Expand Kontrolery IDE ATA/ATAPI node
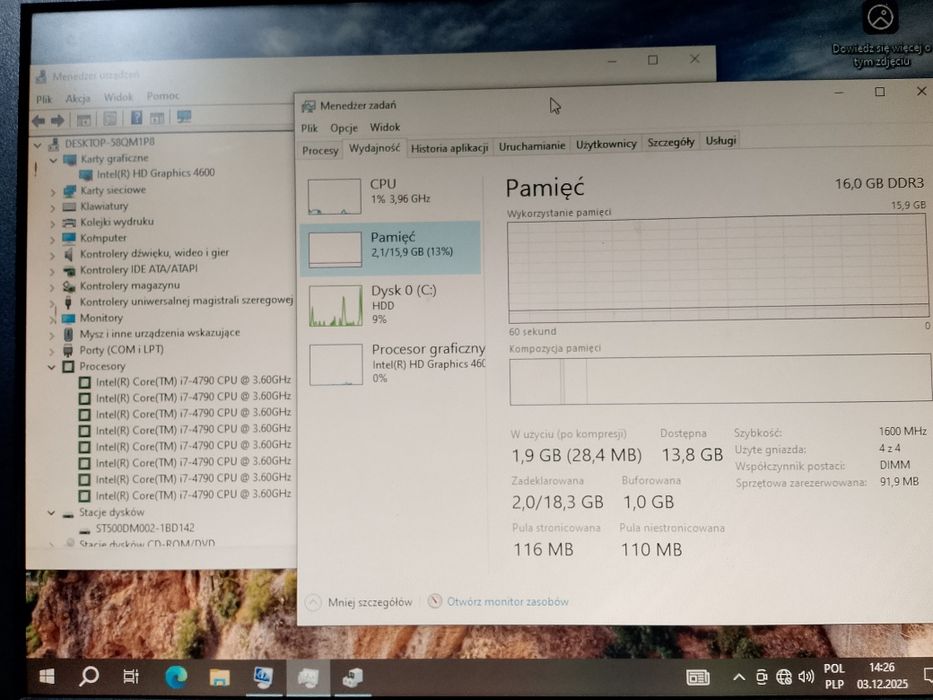This screenshot has height=700, width=933. (x=53, y=272)
